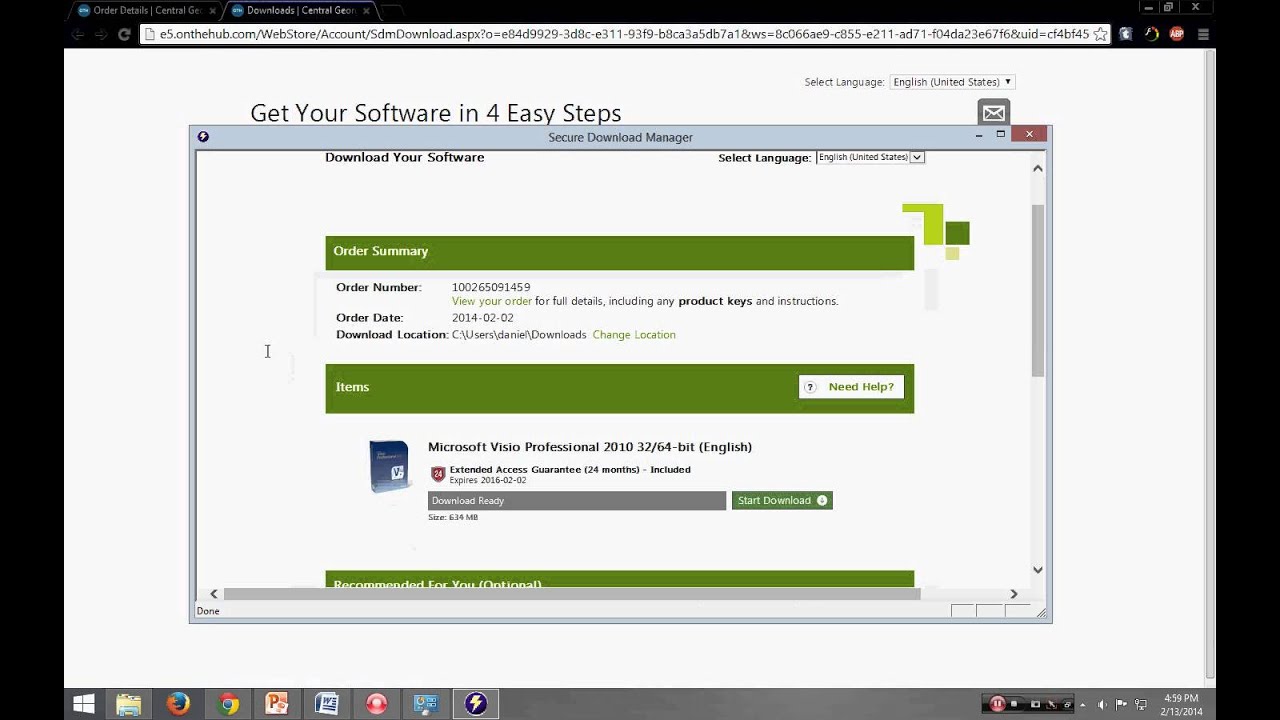
Task: Click the browser back arrow
Action: coord(77,34)
